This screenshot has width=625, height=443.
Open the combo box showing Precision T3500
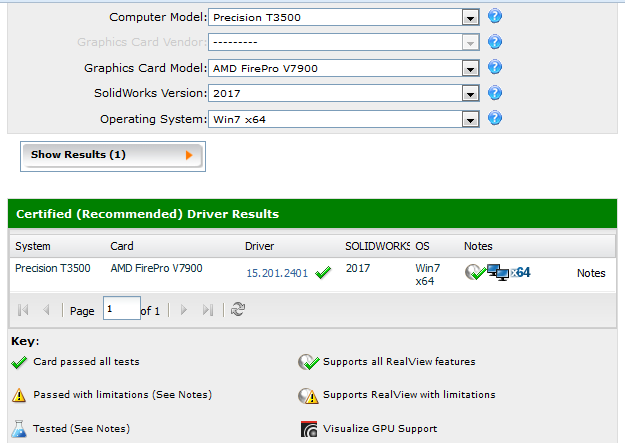pos(344,18)
